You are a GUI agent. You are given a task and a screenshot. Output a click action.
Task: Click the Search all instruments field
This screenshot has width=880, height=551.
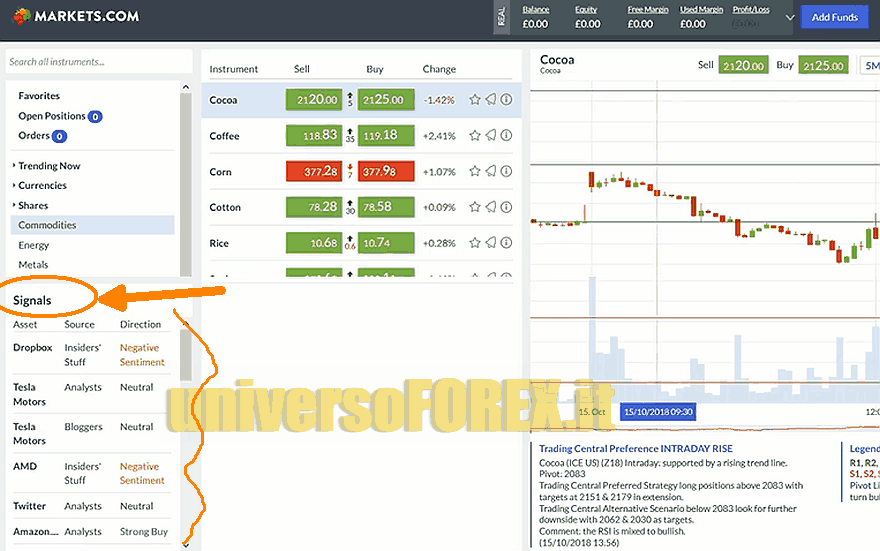click(90, 62)
